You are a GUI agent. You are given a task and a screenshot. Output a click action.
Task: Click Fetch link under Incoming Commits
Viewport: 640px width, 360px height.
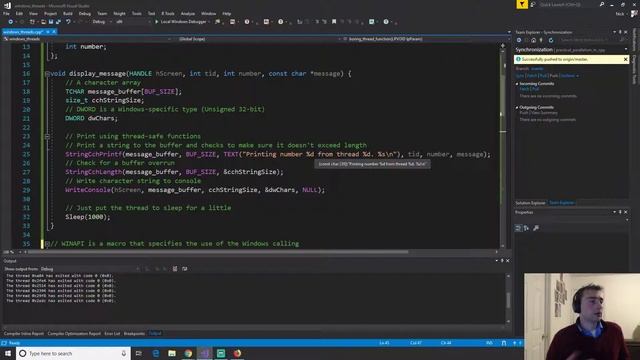tap(524, 89)
